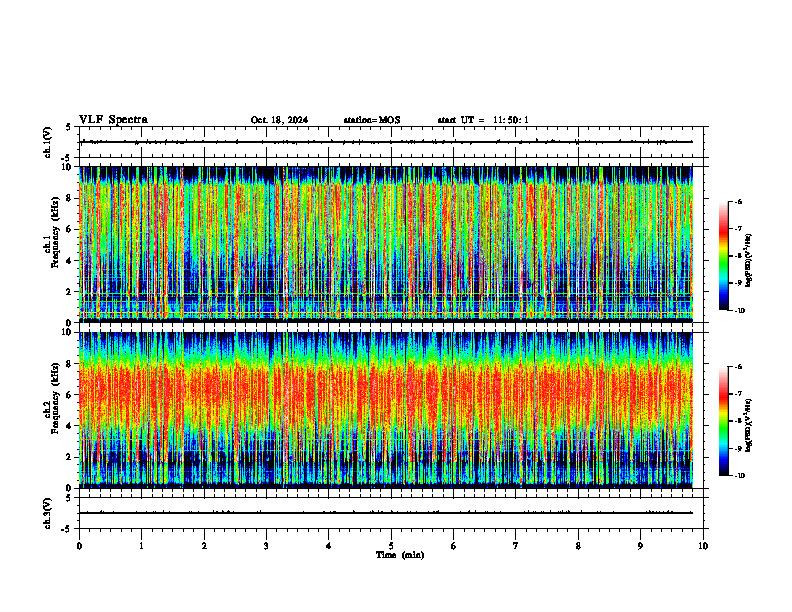The width and height of the screenshot is (792, 612).
Task: Click the -9 value on ch.1 colorbar
Action: (x=738, y=283)
